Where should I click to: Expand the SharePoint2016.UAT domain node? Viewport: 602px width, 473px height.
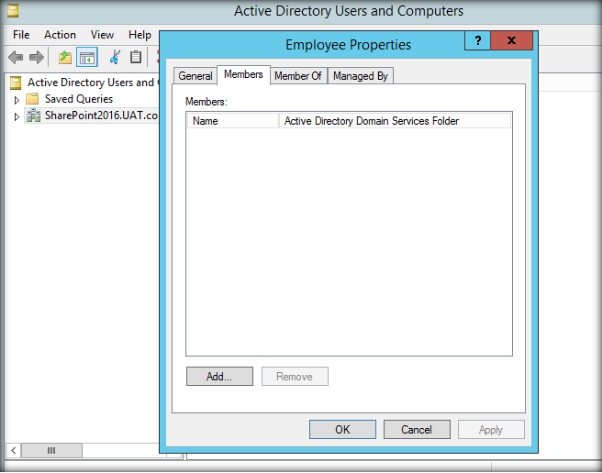[x=17, y=117]
